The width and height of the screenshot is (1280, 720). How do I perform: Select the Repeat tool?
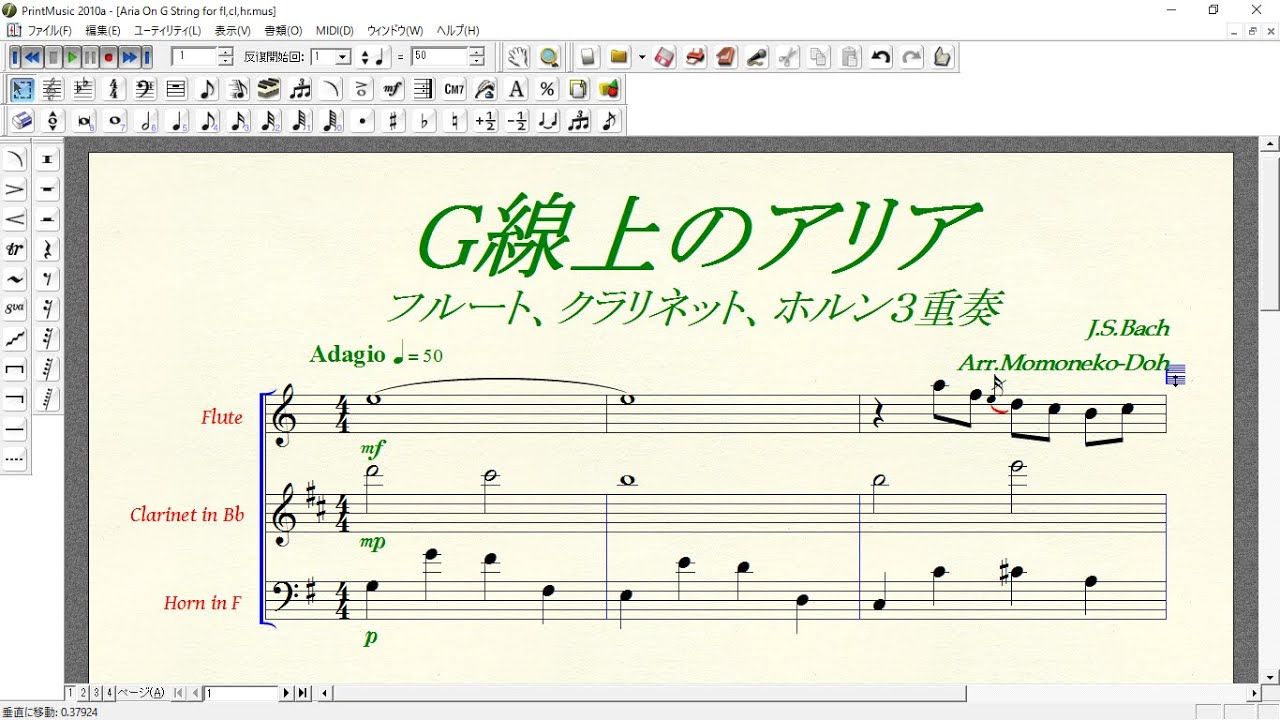point(423,90)
